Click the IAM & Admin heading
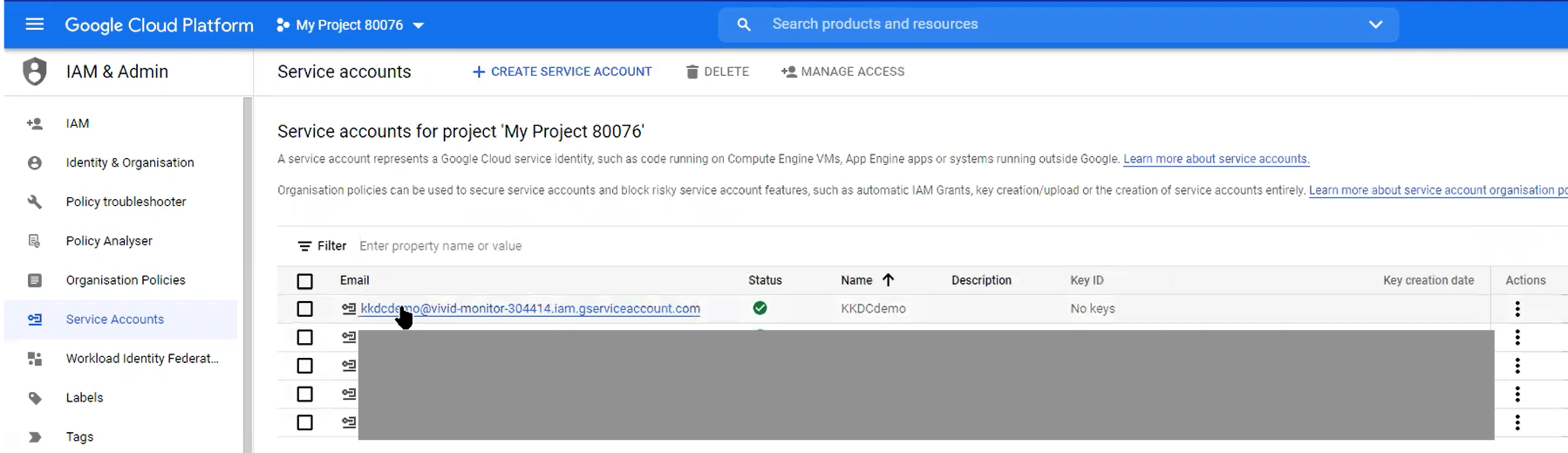This screenshot has width=1568, height=453. (x=117, y=72)
